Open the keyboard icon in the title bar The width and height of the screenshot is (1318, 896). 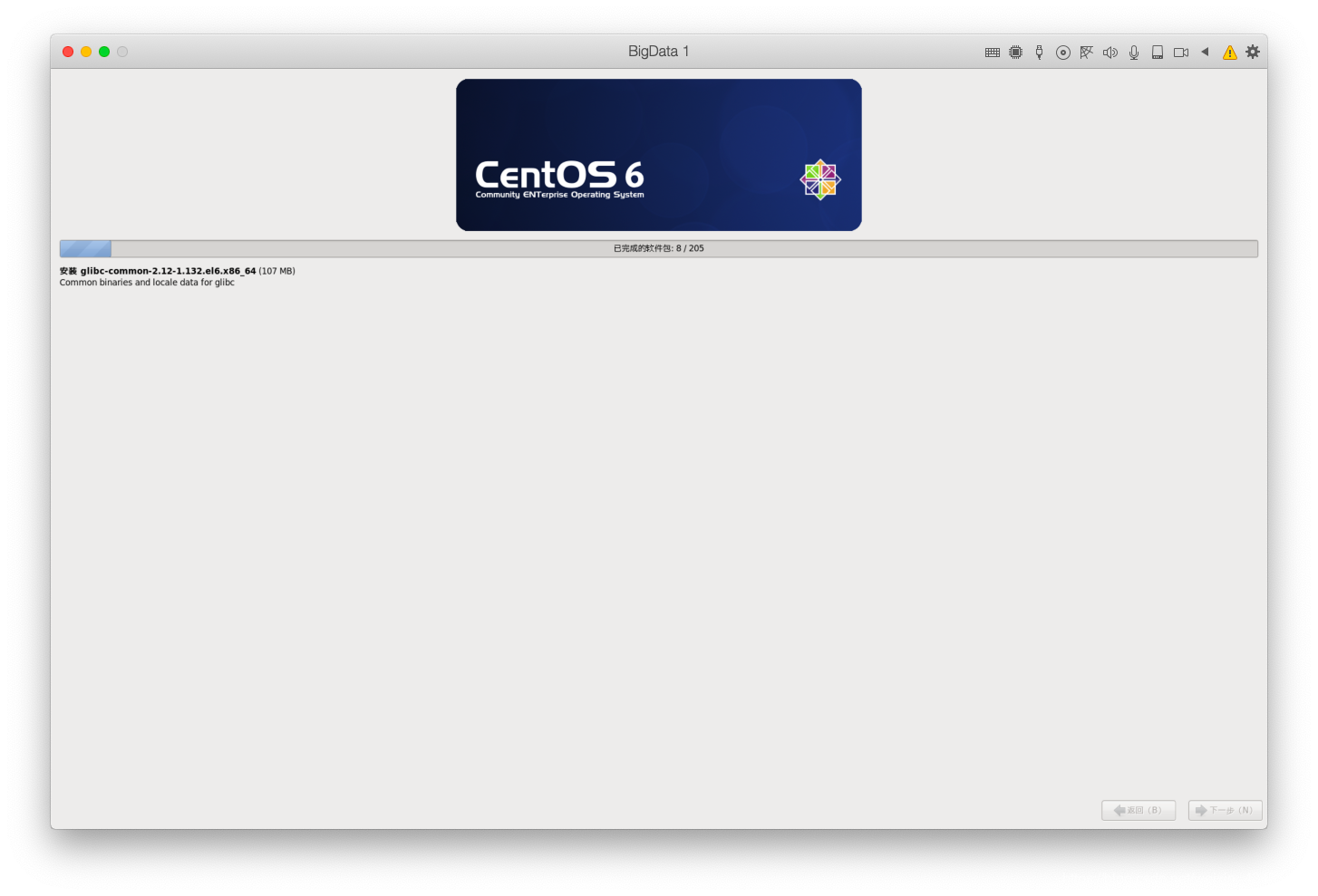(993, 53)
